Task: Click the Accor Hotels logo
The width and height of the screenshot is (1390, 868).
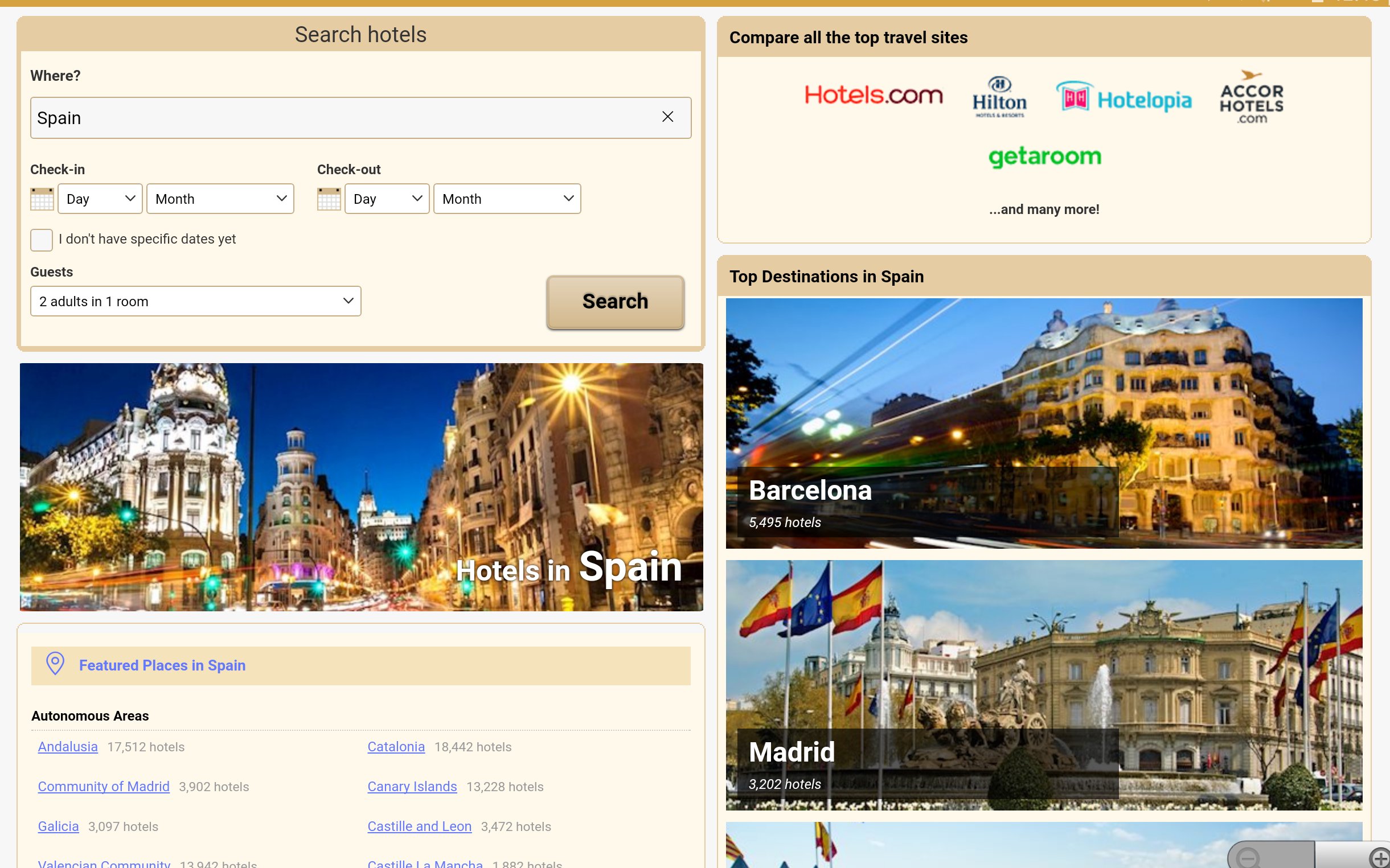Action: coord(1251,97)
